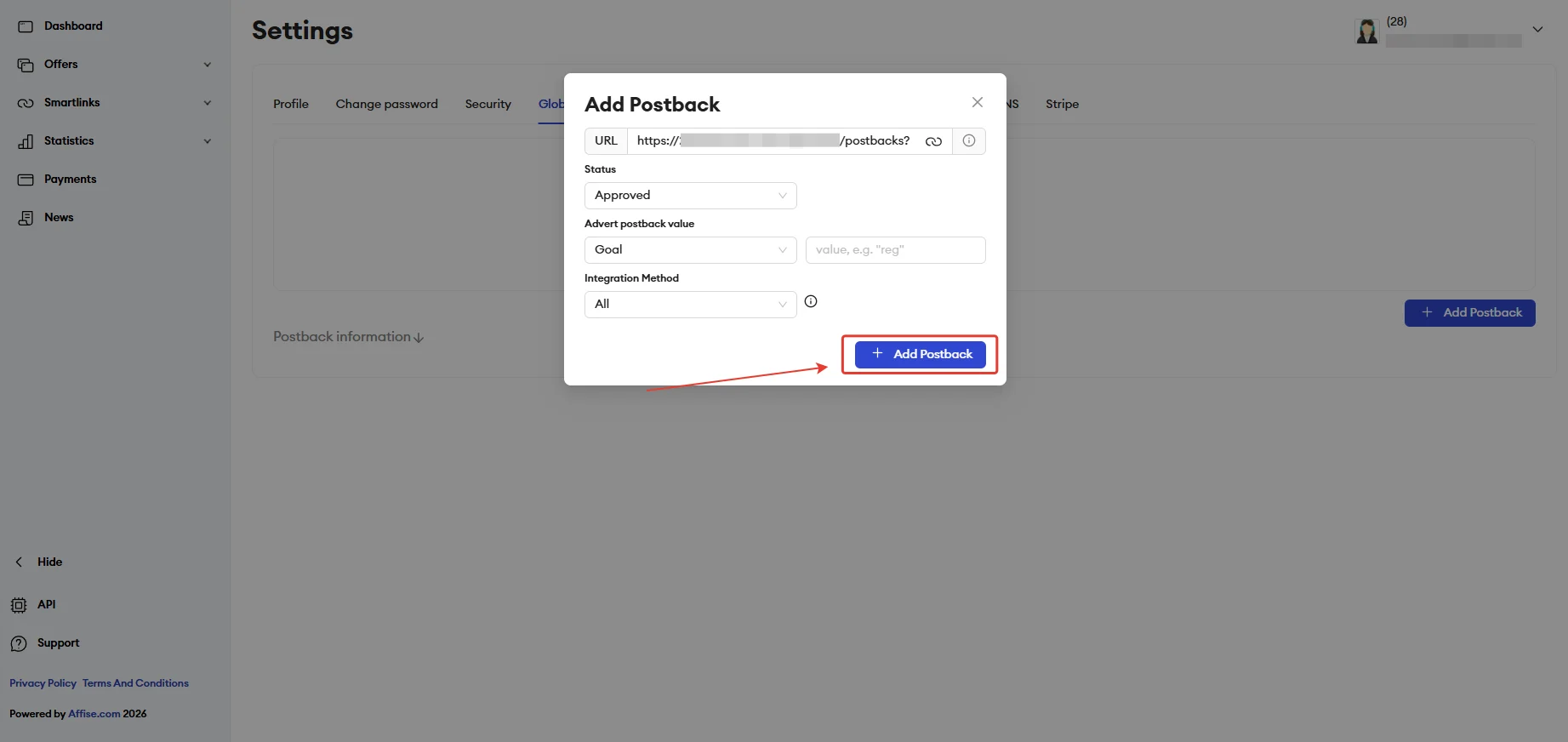
Task: Expand the Offers sidebar menu chevron
Action: click(208, 65)
